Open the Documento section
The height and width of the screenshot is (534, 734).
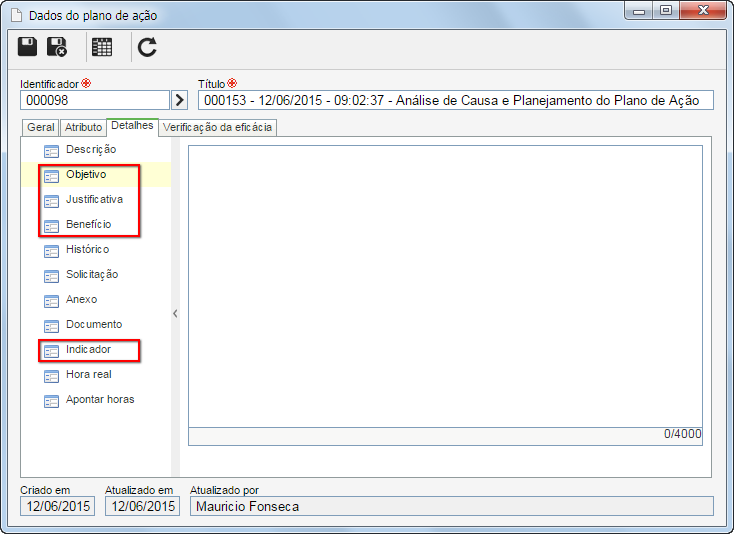[x=94, y=324]
